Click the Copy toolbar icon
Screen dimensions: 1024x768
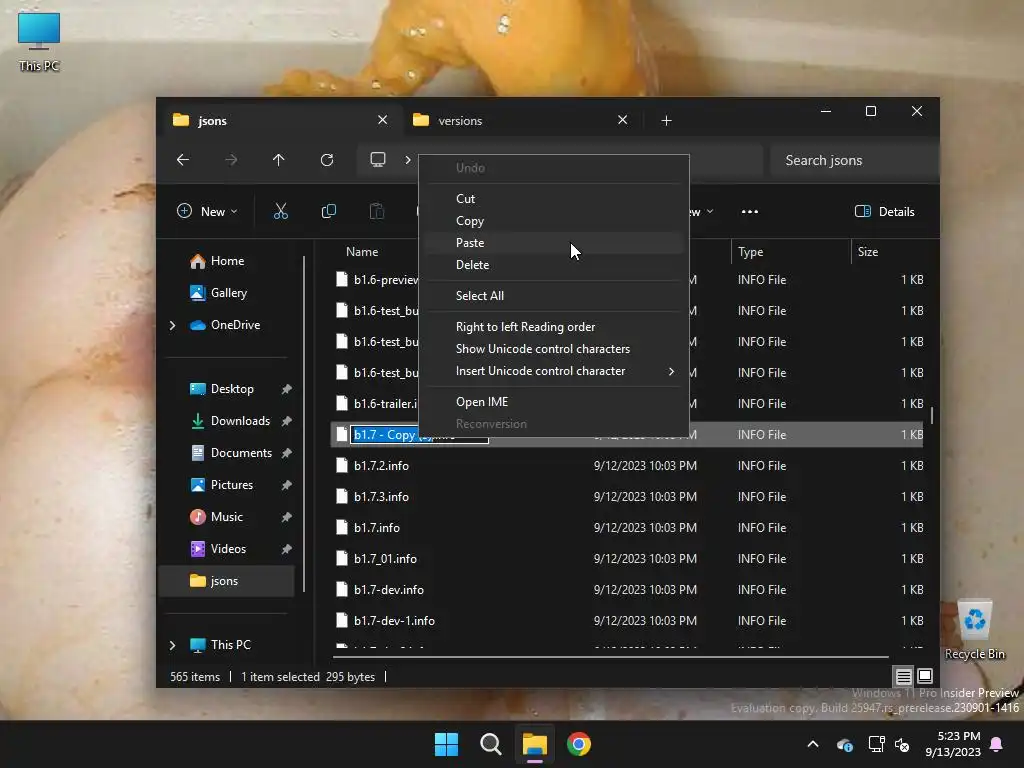tap(328, 211)
